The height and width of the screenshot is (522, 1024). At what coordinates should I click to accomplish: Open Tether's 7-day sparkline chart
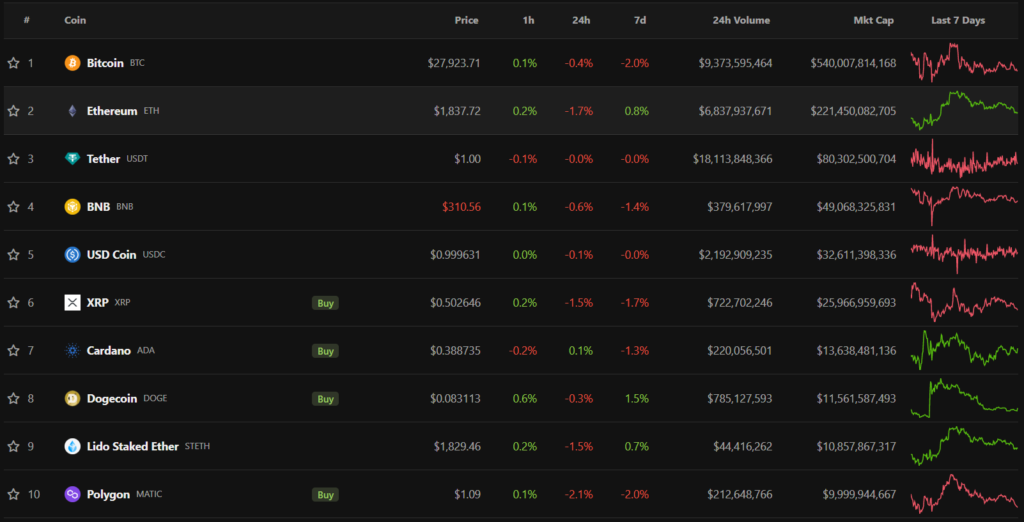tap(964, 159)
